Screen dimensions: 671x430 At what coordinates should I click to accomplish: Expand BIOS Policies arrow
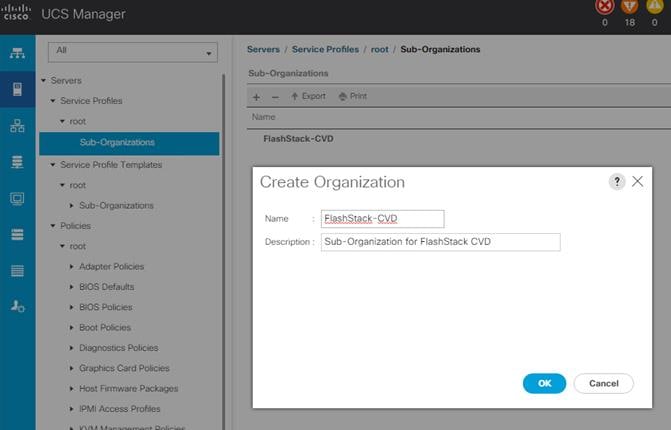coord(72,307)
